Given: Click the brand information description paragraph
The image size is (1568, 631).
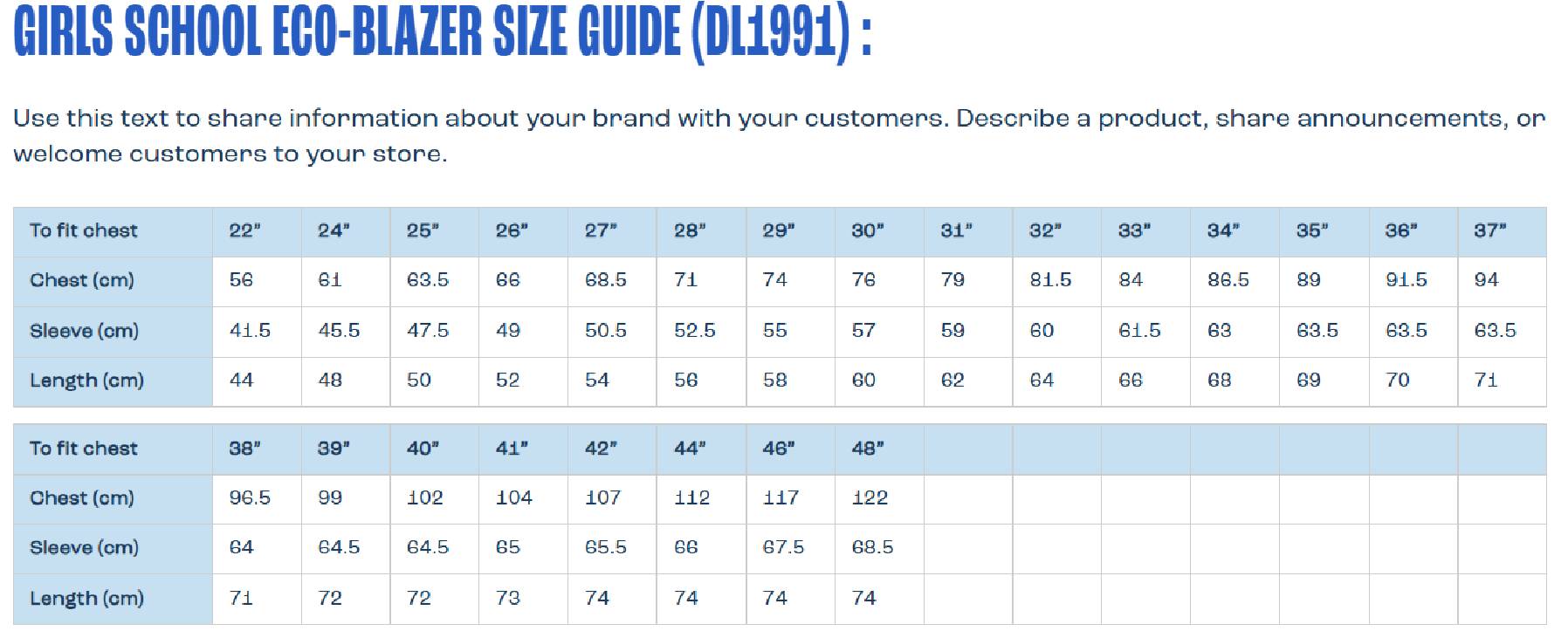Looking at the screenshot, I should [779, 136].
